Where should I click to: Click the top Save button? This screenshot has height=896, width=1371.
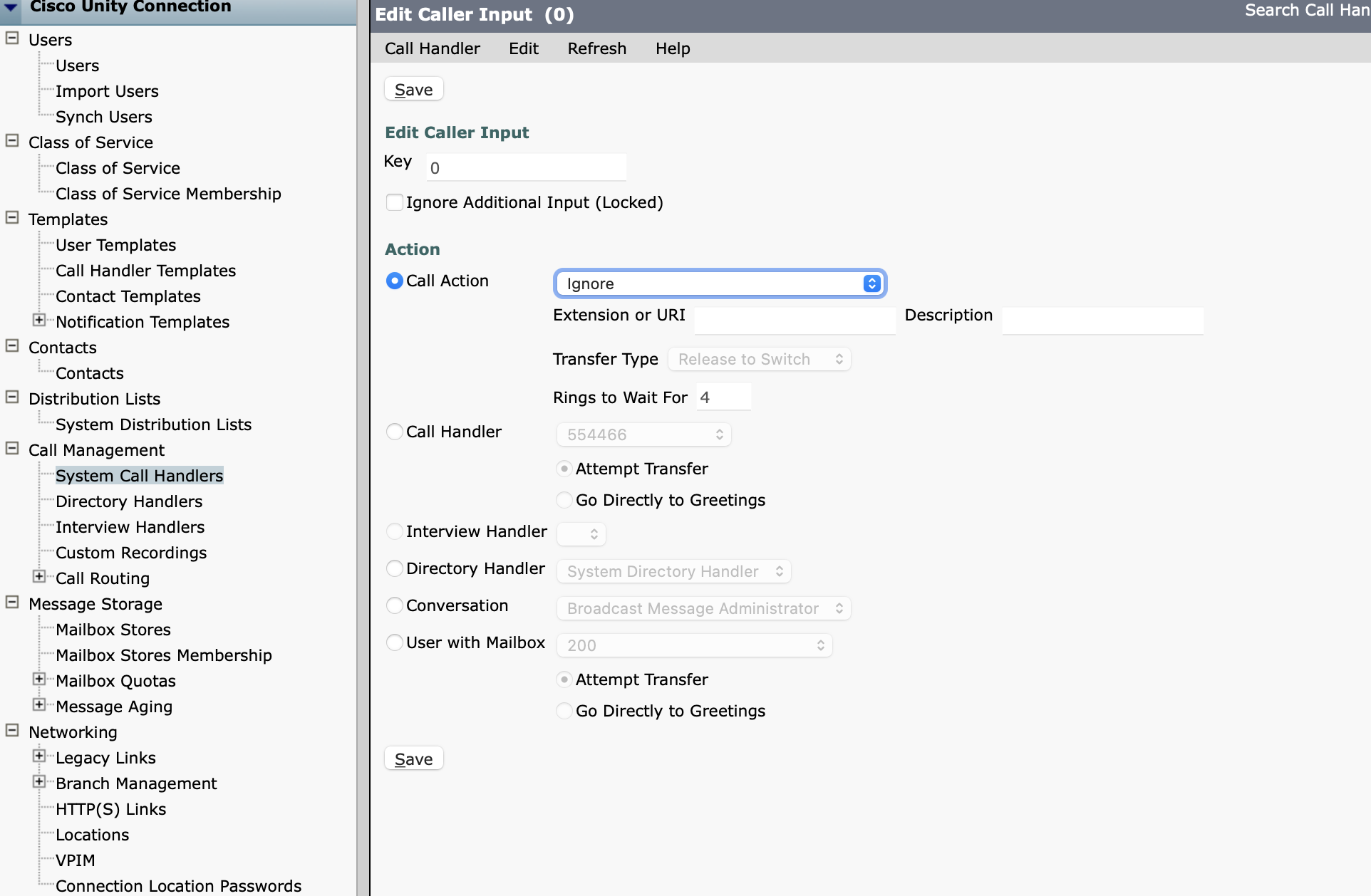[x=413, y=90]
